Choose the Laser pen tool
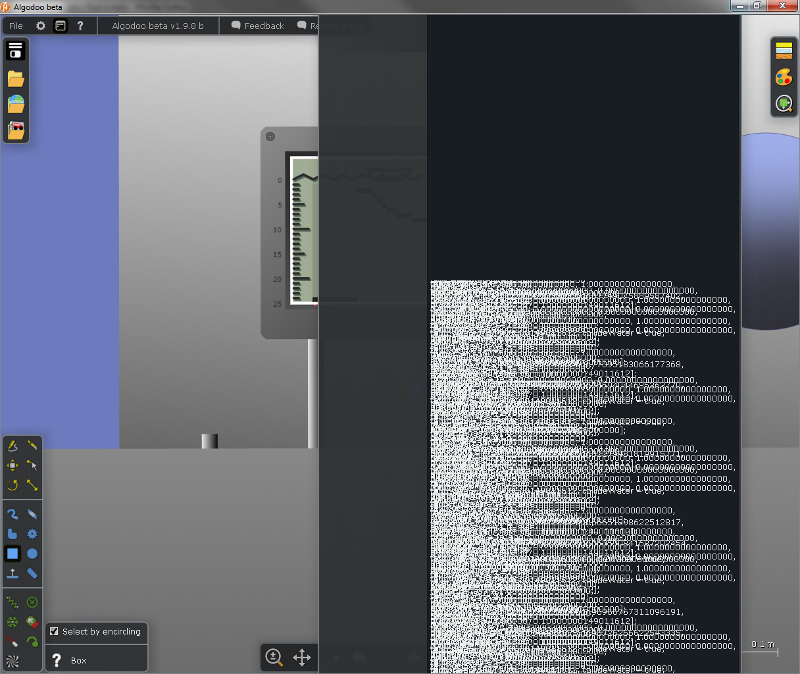The height and width of the screenshot is (674, 800). click(x=13, y=641)
